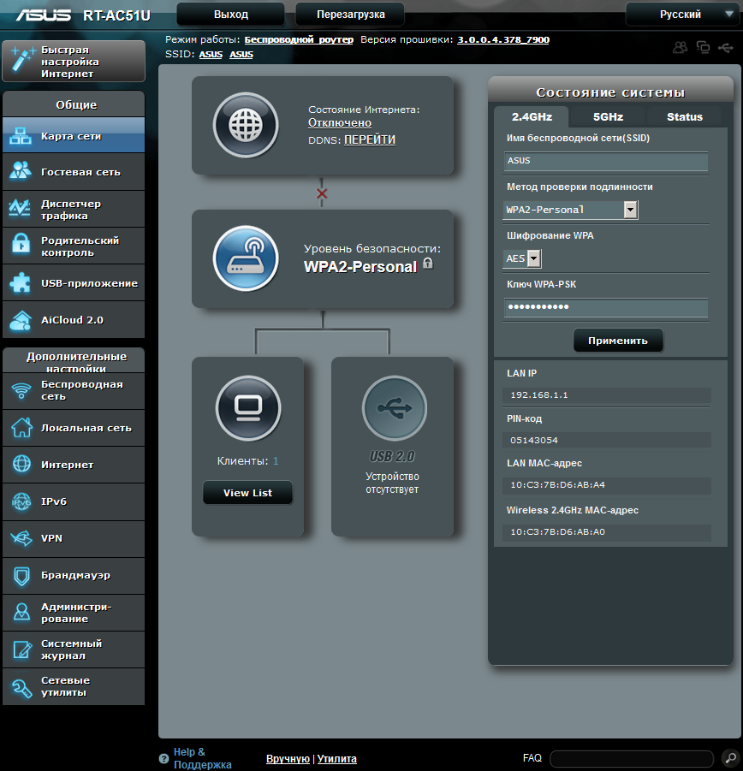
Task: Open the Беспроводной роутер operation mode link
Action: coord(299,40)
